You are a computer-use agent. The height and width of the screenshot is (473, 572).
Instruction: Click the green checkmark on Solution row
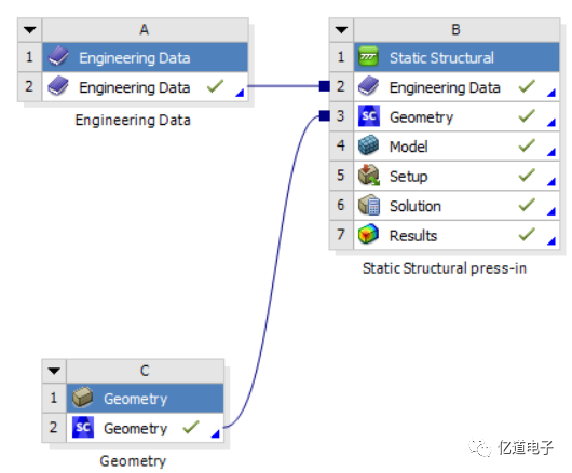[x=527, y=205]
